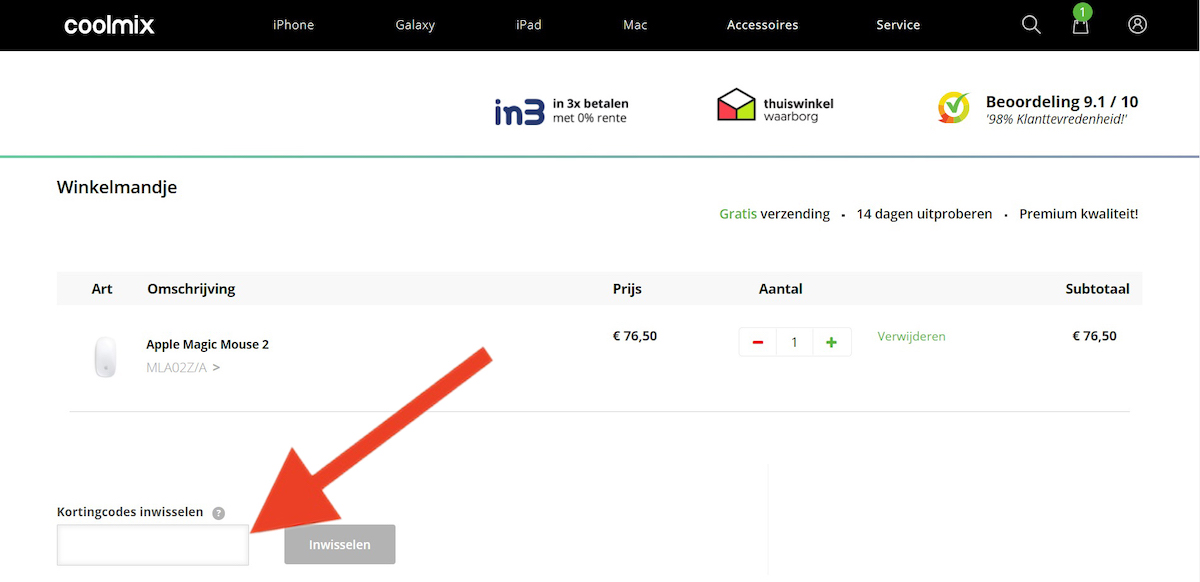The height and width of the screenshot is (582, 1200).
Task: Open the search magnifier icon
Action: [1031, 25]
